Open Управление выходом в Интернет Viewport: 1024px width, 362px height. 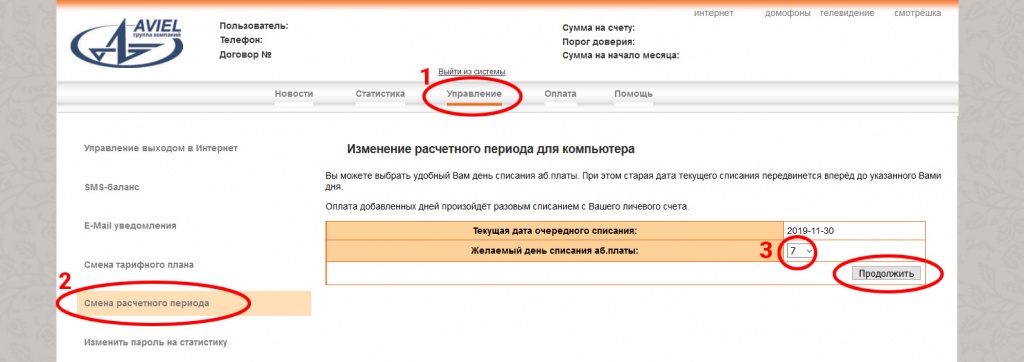(161, 148)
